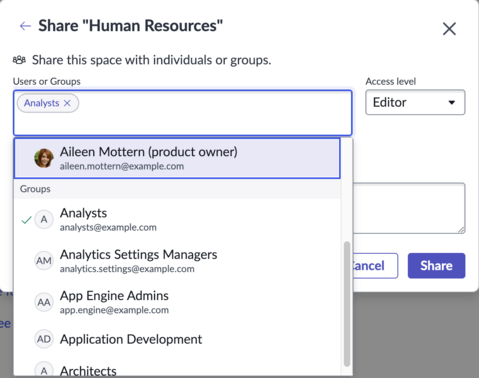The width and height of the screenshot is (479, 378).
Task: Click the green checkmark beside Analysts
Action: [x=26, y=220]
